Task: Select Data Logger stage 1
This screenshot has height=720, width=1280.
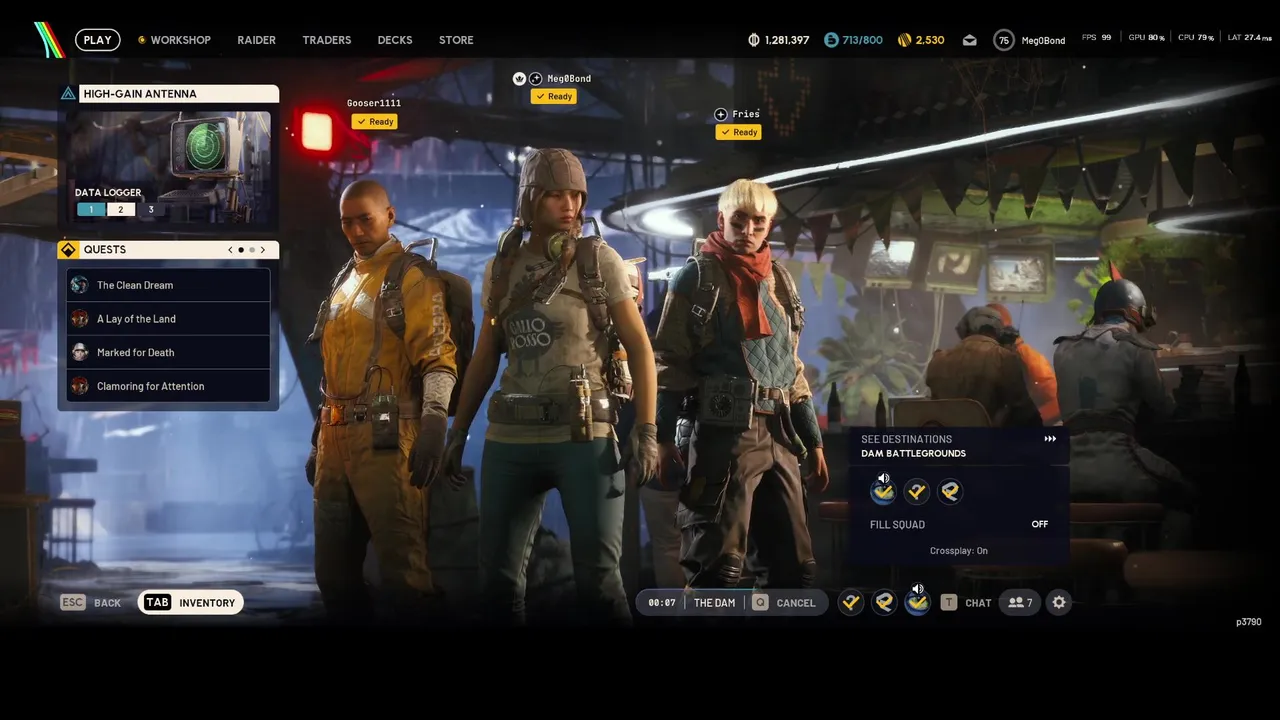Action: click(x=91, y=210)
